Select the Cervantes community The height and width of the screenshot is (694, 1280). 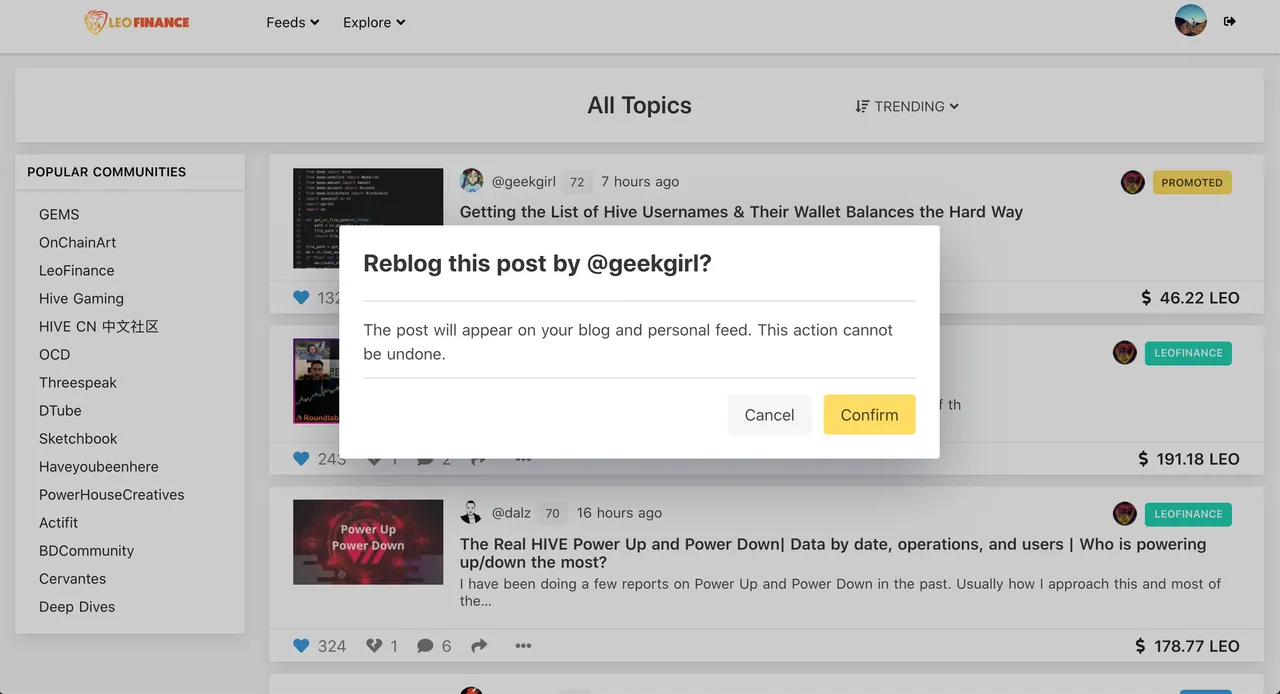coord(72,578)
